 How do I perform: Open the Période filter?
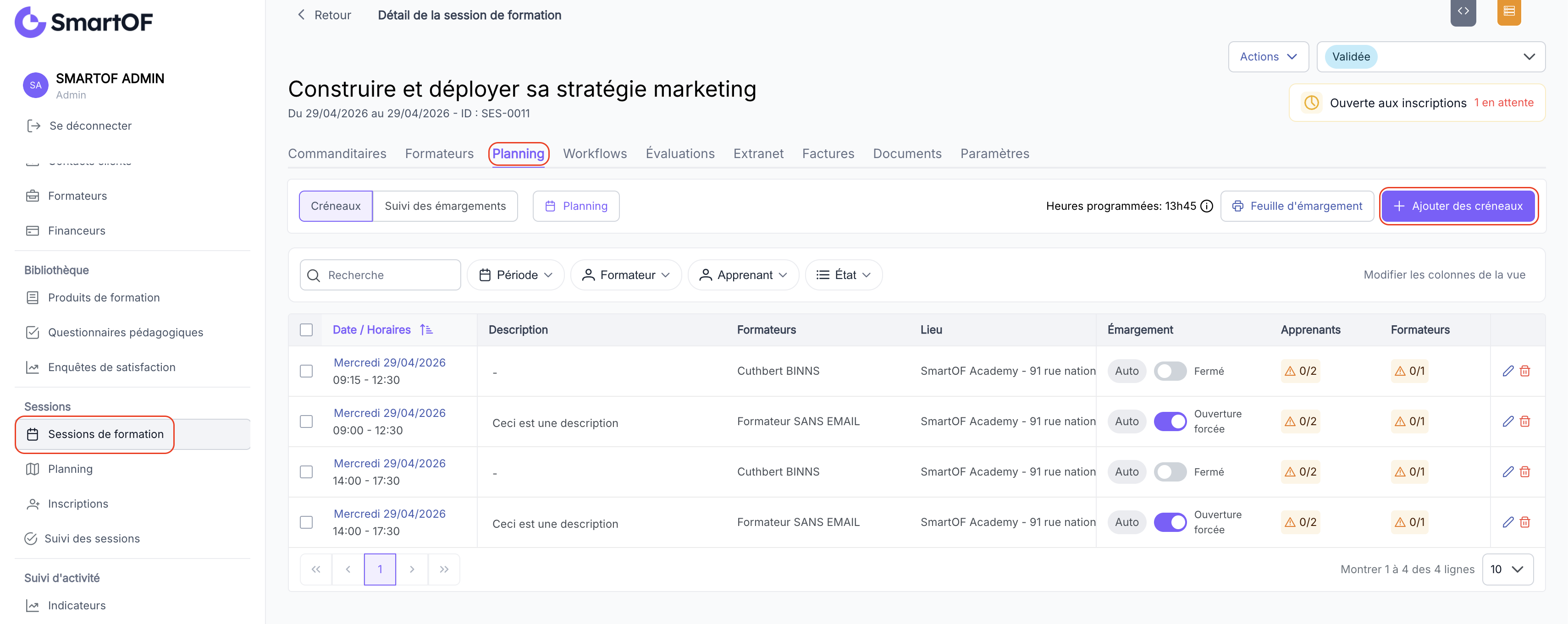coord(516,275)
